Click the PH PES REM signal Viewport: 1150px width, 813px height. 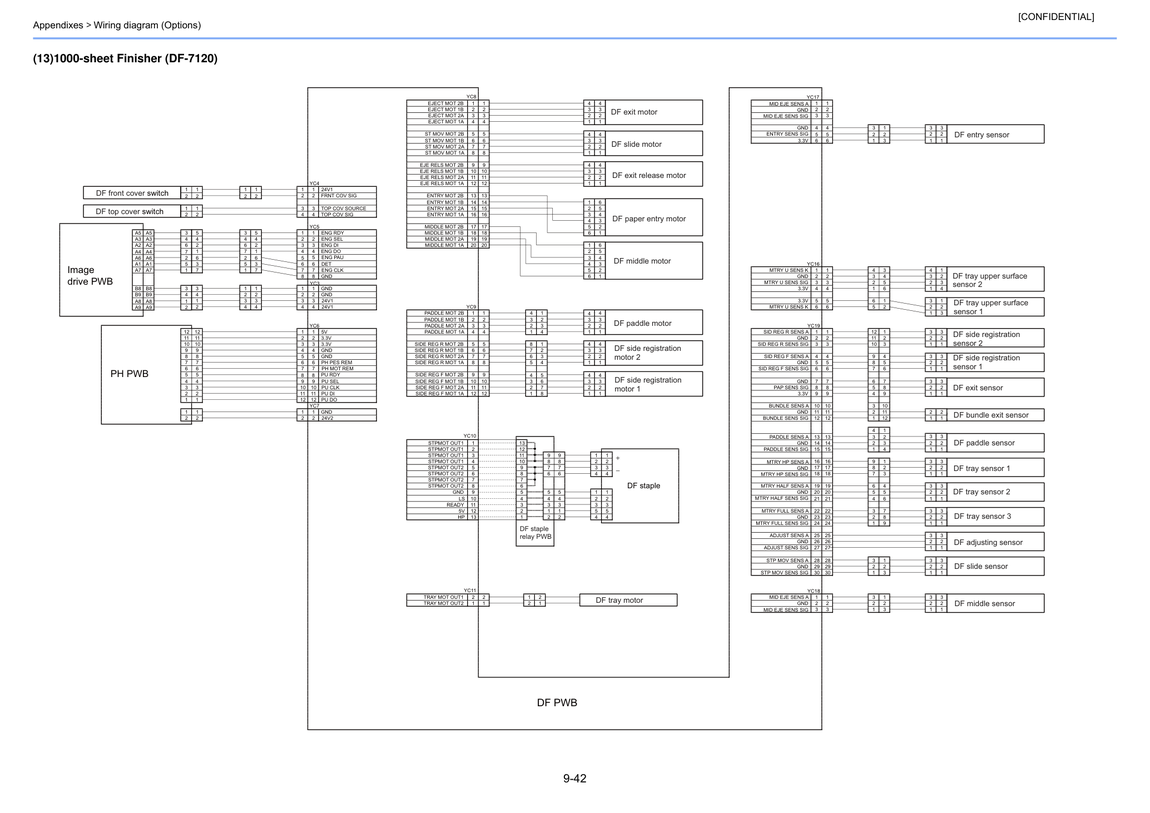pyautogui.click(x=337, y=363)
